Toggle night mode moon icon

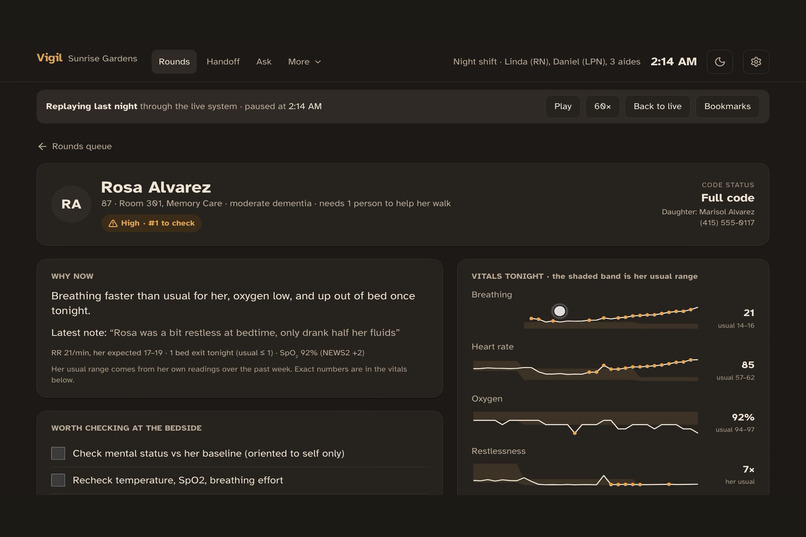[720, 62]
